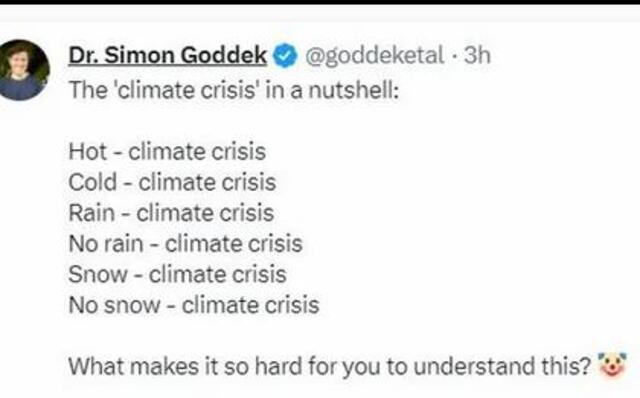The height and width of the screenshot is (398, 640).
Task: Click the "What makes it so hard" sentence
Action: [x=329, y=366]
